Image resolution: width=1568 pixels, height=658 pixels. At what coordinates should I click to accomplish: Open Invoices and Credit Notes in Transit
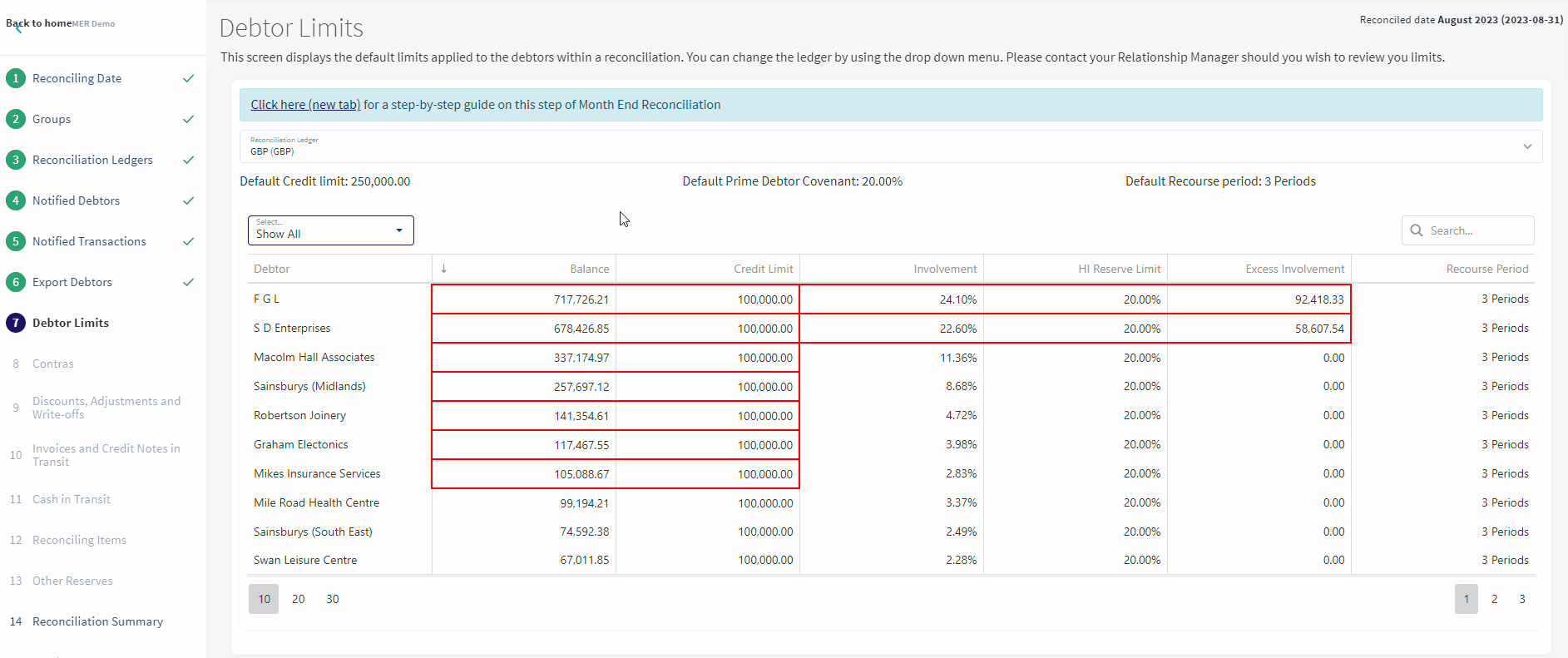tap(106, 455)
